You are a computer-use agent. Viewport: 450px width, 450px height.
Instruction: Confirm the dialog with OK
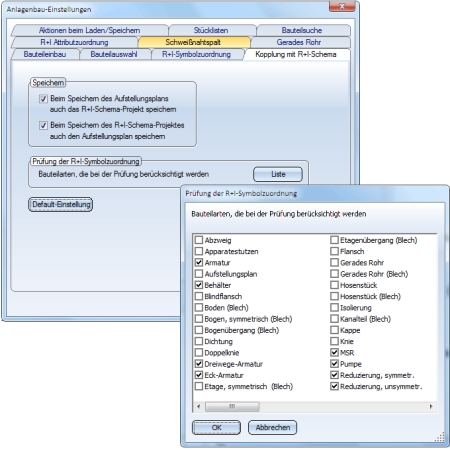[216, 427]
